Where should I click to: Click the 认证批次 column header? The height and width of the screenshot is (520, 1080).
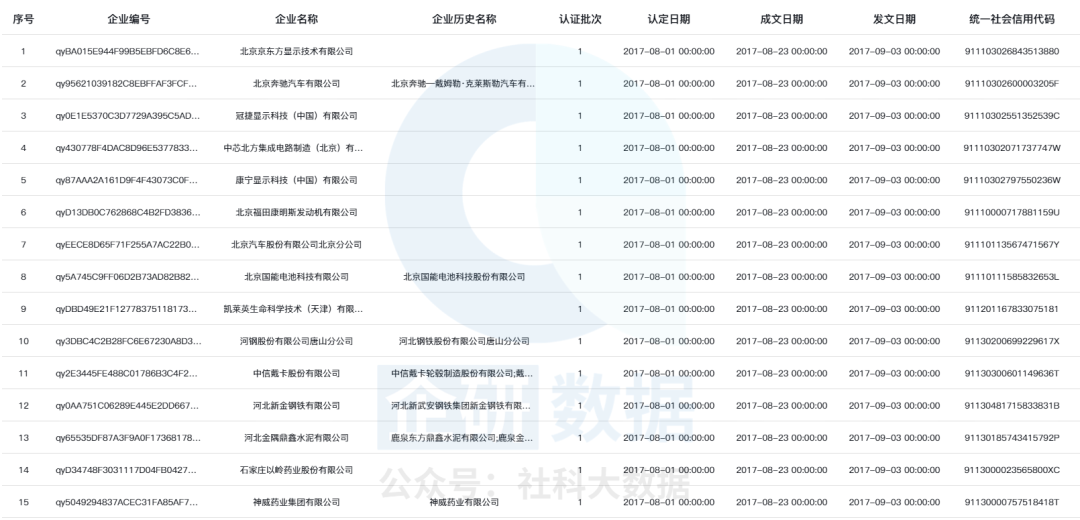point(580,19)
